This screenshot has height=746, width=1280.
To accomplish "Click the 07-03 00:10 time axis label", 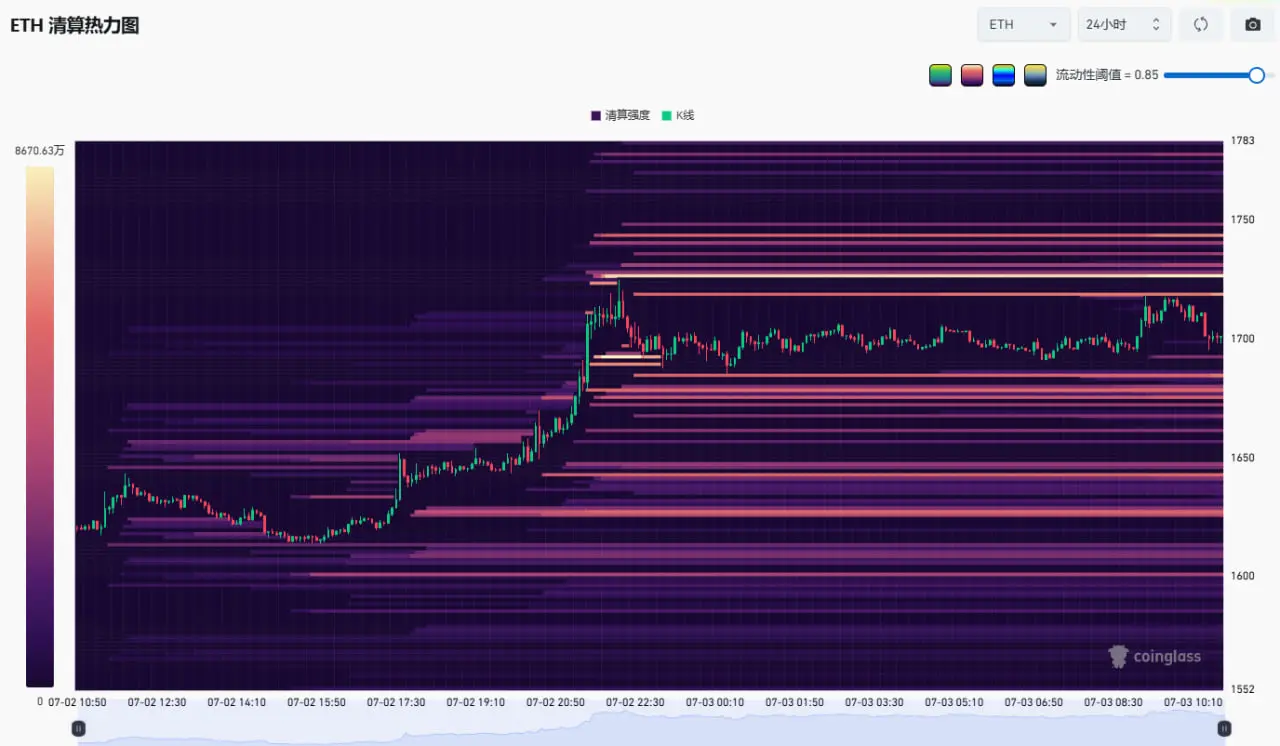I will [x=715, y=703].
